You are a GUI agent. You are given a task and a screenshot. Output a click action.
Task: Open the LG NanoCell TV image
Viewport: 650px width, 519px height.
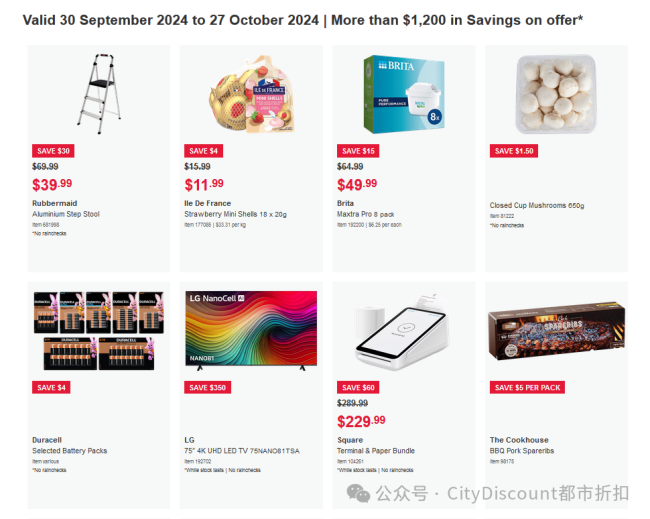(x=251, y=330)
